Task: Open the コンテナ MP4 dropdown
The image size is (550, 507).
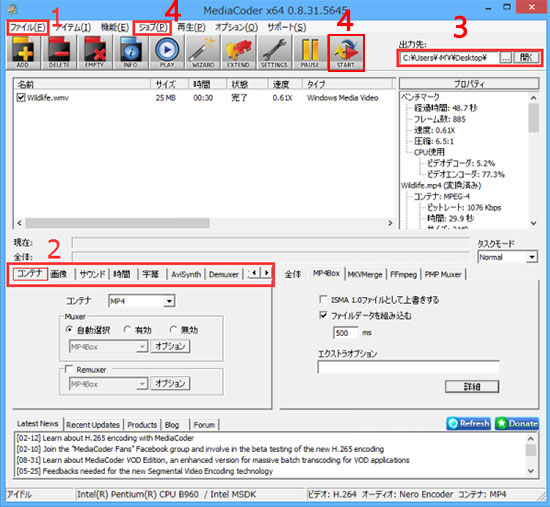Action: pyautogui.click(x=142, y=301)
